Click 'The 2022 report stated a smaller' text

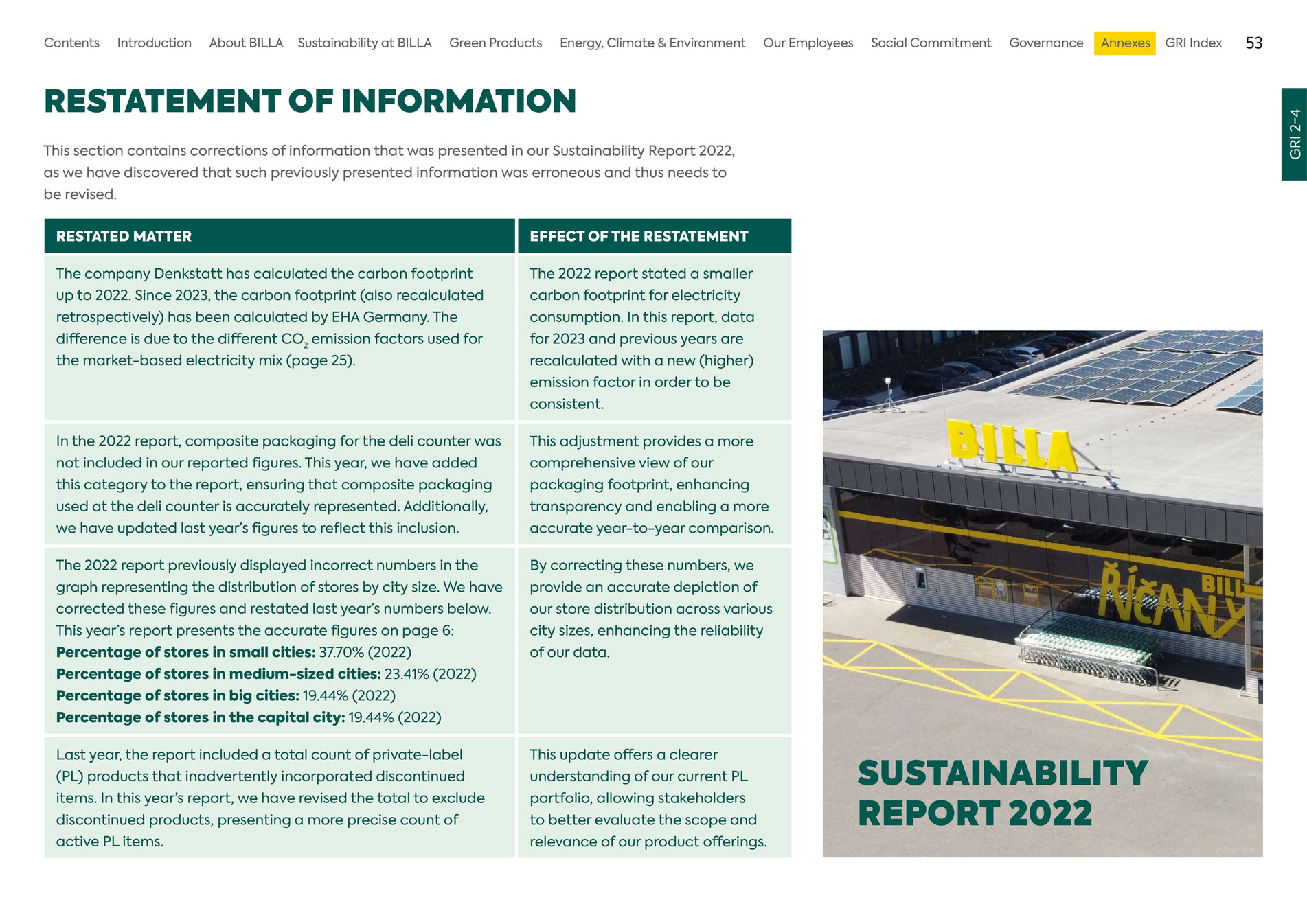(642, 338)
